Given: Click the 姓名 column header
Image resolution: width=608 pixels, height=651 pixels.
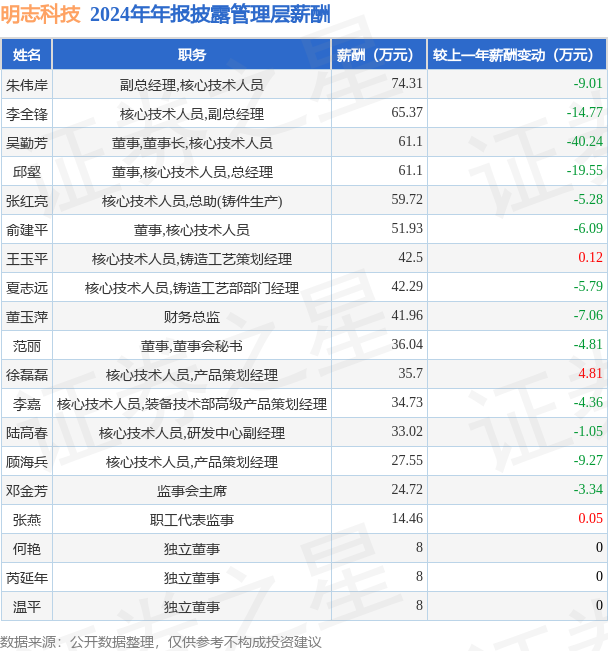Looking at the screenshot, I should click(27, 54).
